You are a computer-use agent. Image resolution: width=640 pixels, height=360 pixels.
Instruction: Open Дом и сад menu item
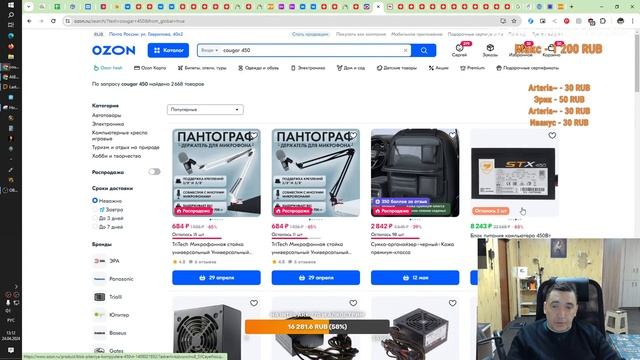click(x=351, y=68)
